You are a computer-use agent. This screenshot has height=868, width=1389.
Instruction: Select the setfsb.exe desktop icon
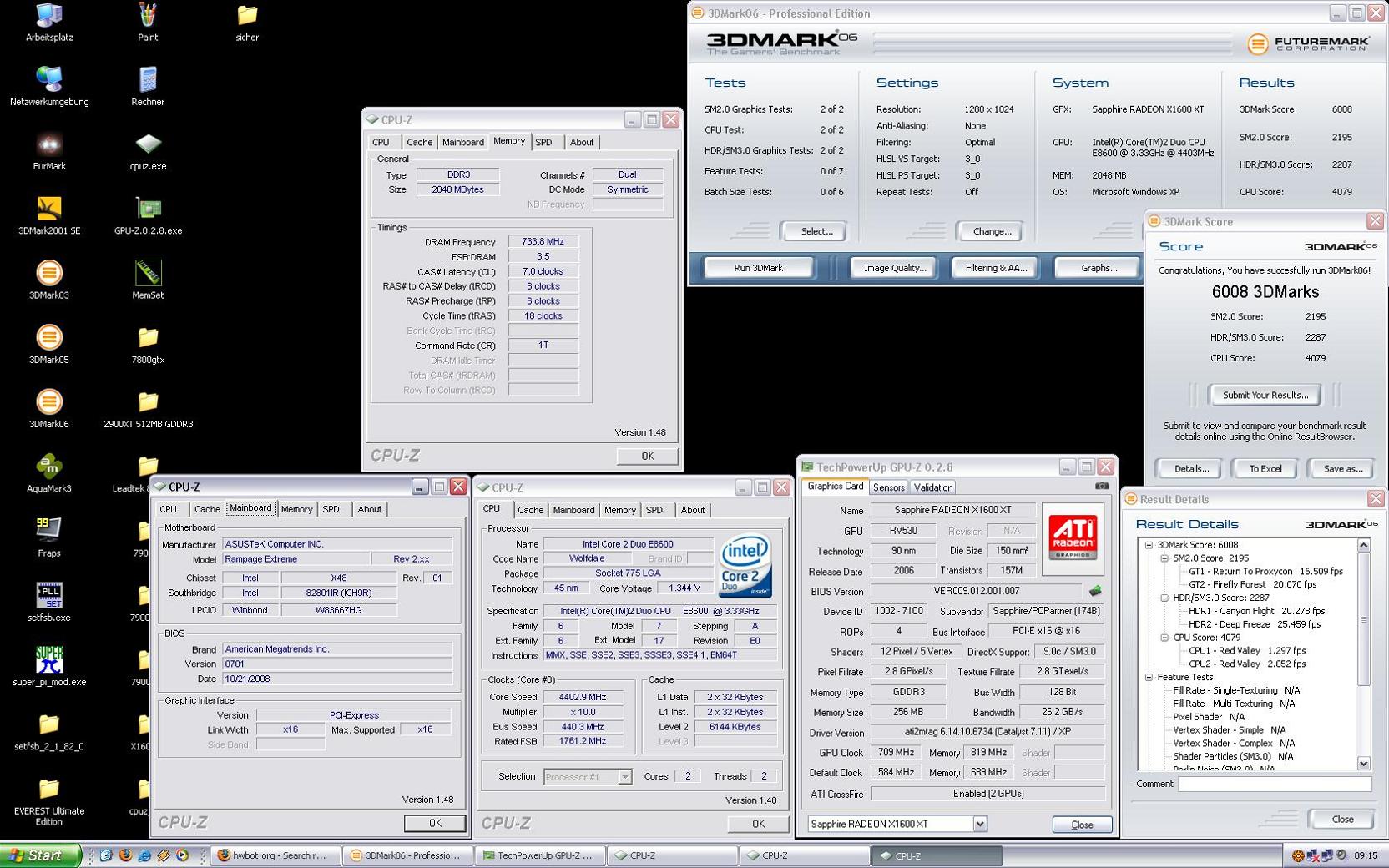pos(49,602)
